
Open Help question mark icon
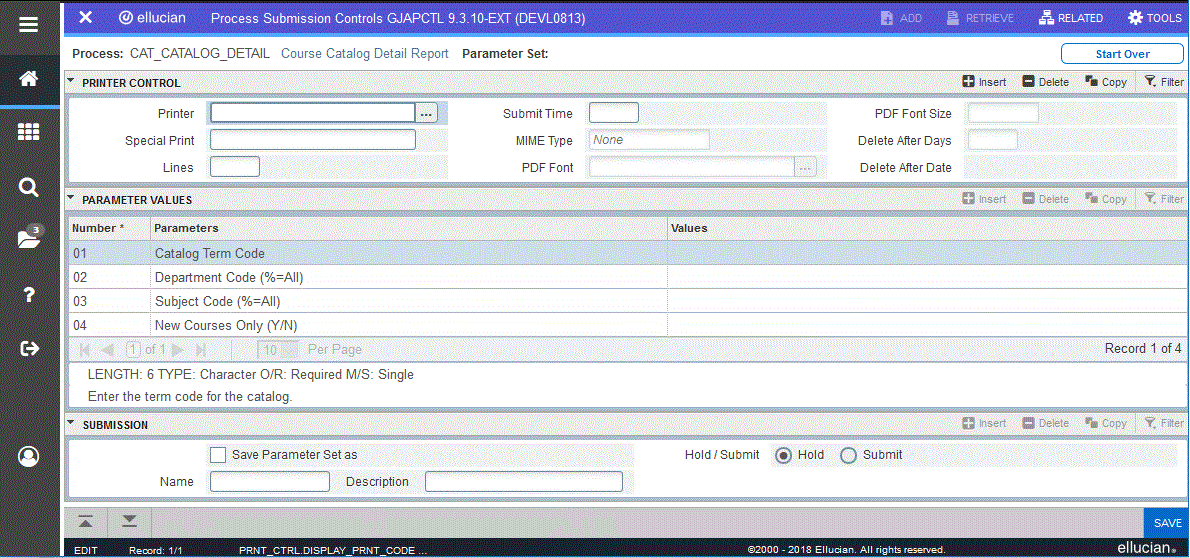(29, 295)
